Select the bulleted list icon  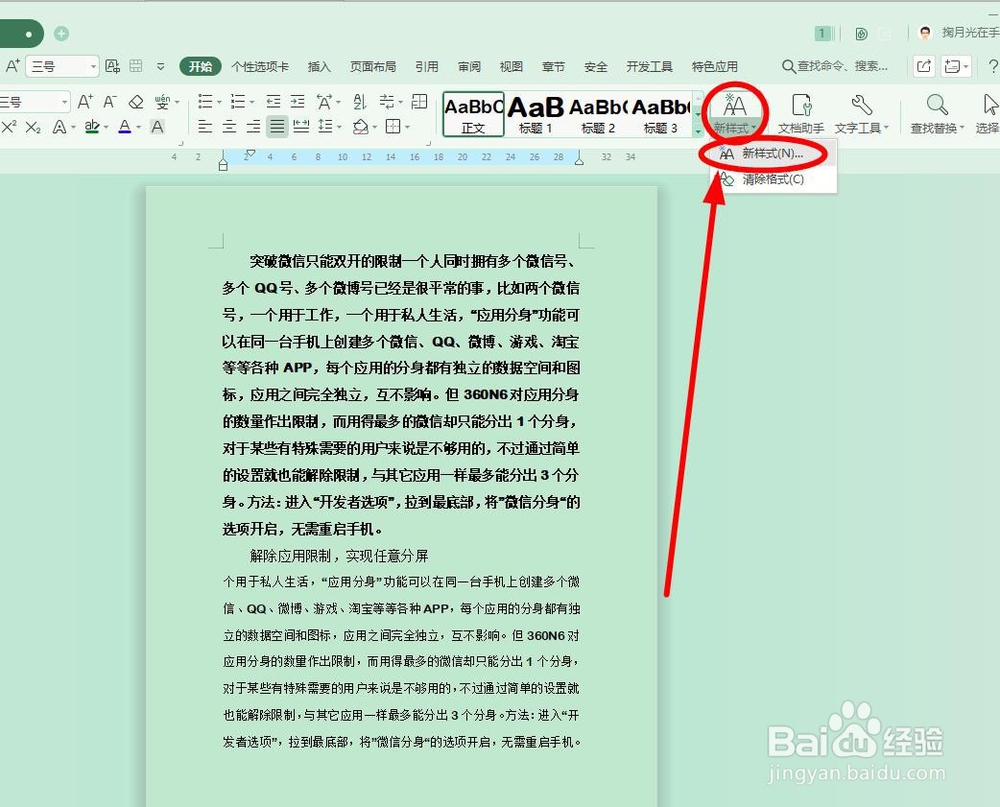205,103
